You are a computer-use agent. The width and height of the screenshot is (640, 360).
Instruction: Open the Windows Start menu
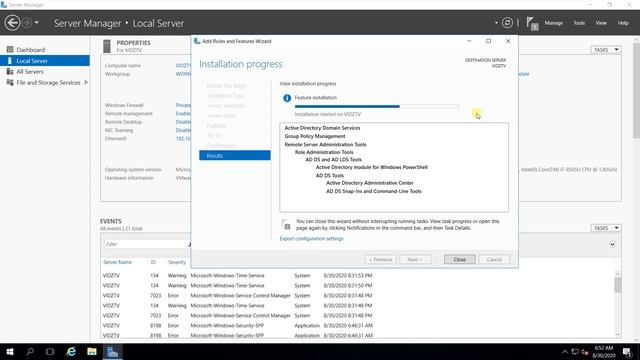click(x=10, y=351)
